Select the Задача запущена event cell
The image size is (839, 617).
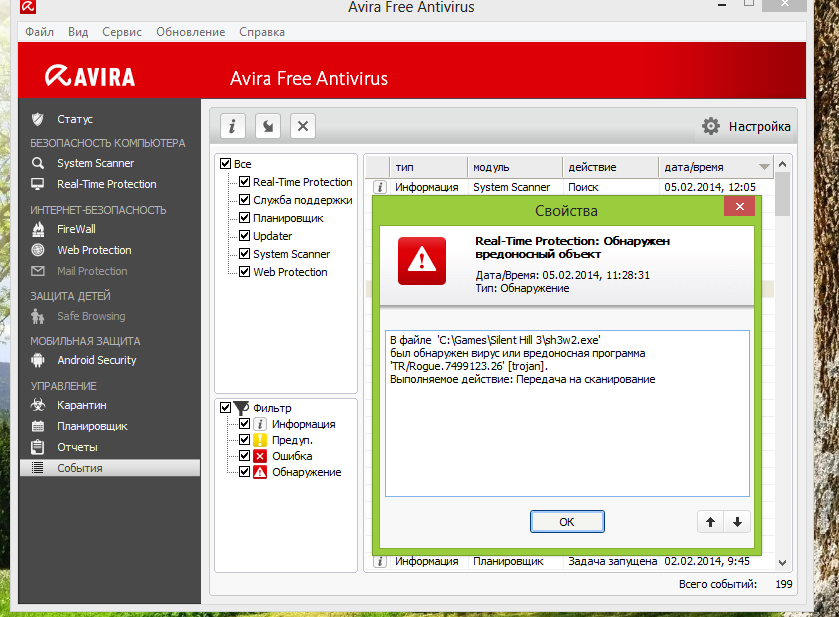click(x=612, y=561)
